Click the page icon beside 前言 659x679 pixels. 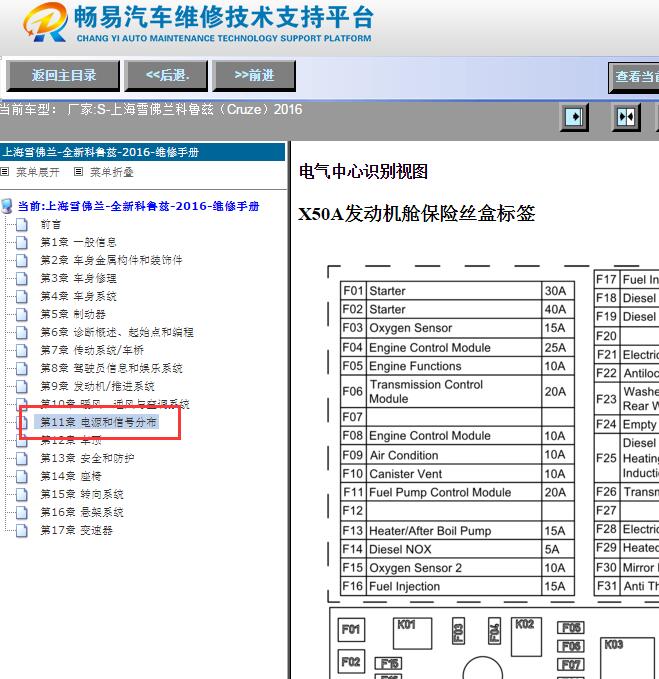click(x=22, y=224)
